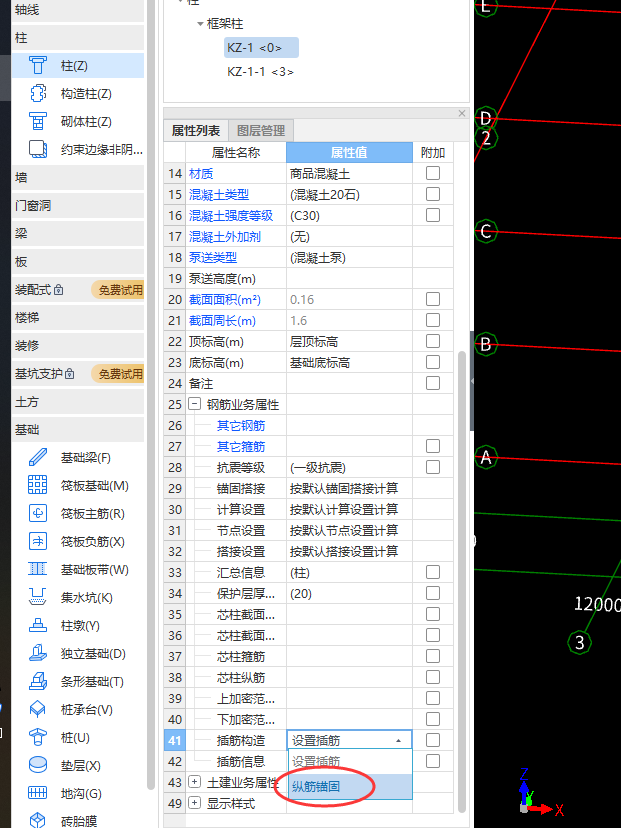Click the lock icon beside 基坑支护

pos(69,374)
